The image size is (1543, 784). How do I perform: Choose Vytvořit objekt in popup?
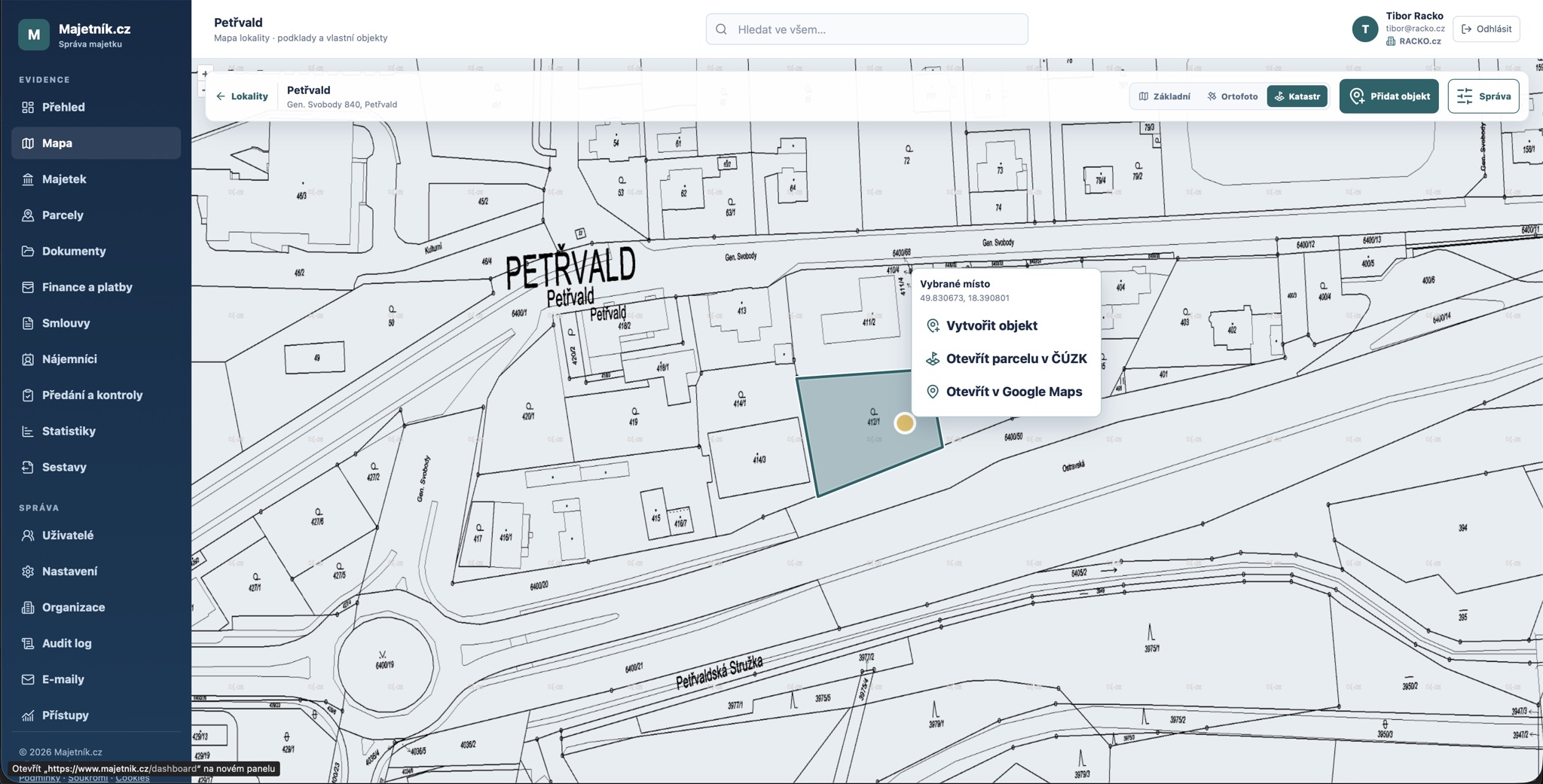[1006, 325]
